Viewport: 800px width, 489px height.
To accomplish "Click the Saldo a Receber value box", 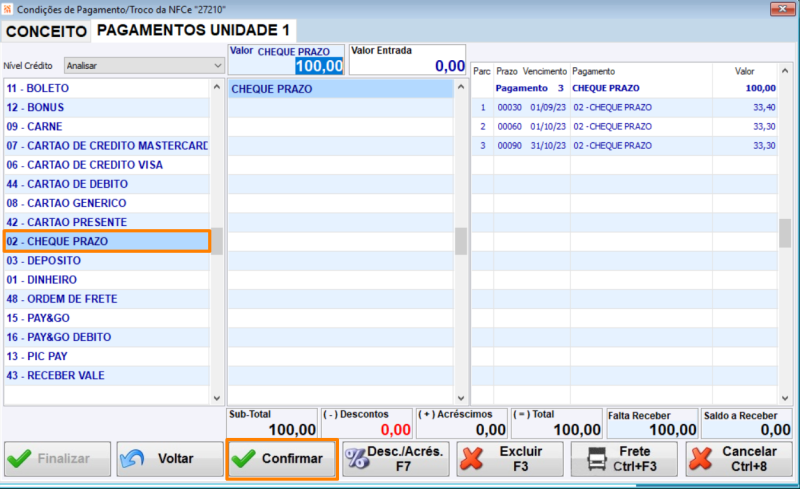I will point(747,423).
